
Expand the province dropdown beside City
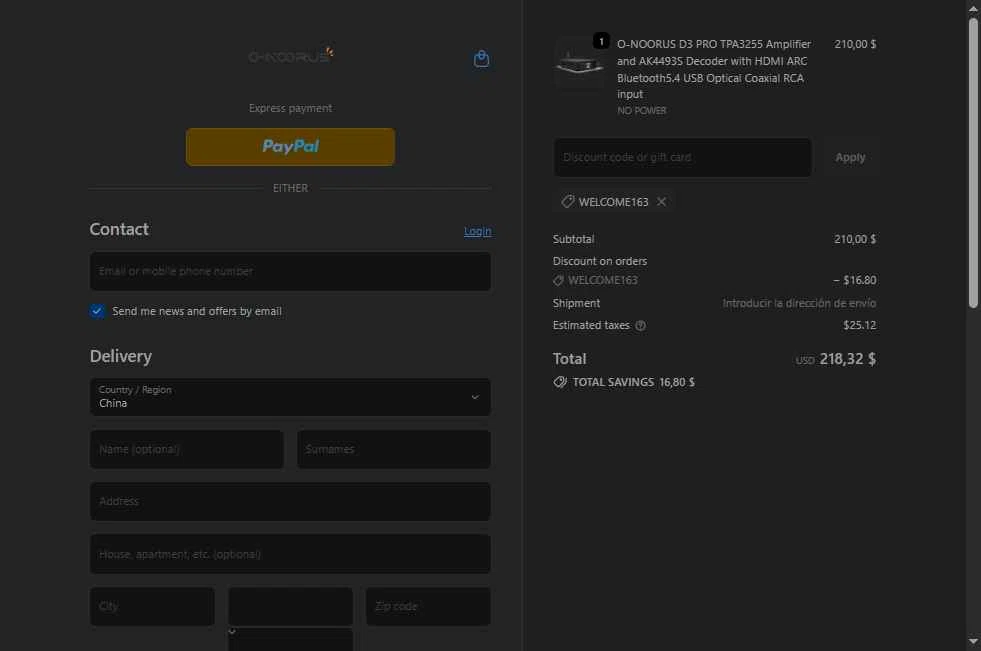pyautogui.click(x=290, y=606)
